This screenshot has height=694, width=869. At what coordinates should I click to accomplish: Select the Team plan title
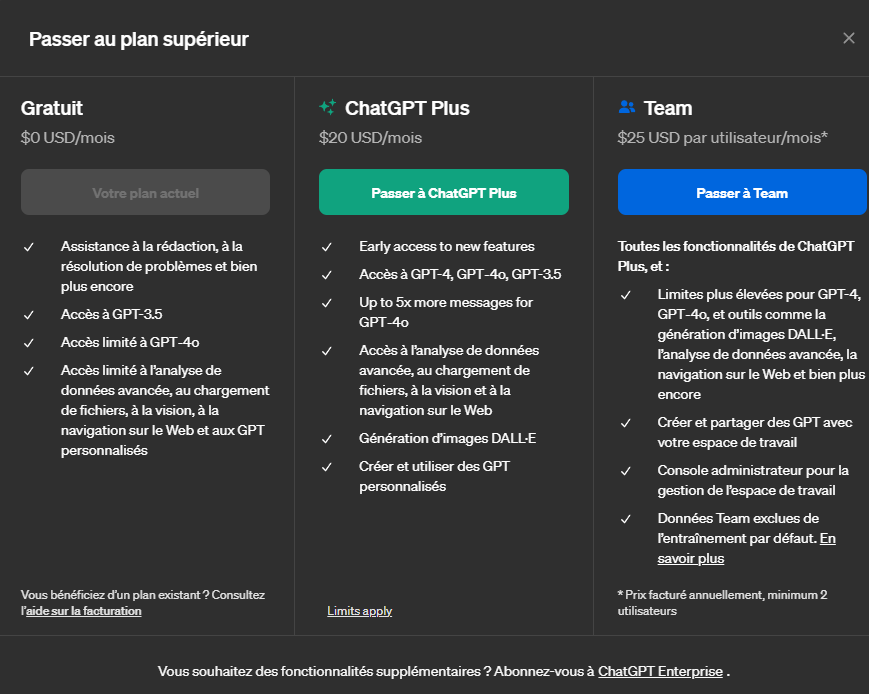(668, 108)
